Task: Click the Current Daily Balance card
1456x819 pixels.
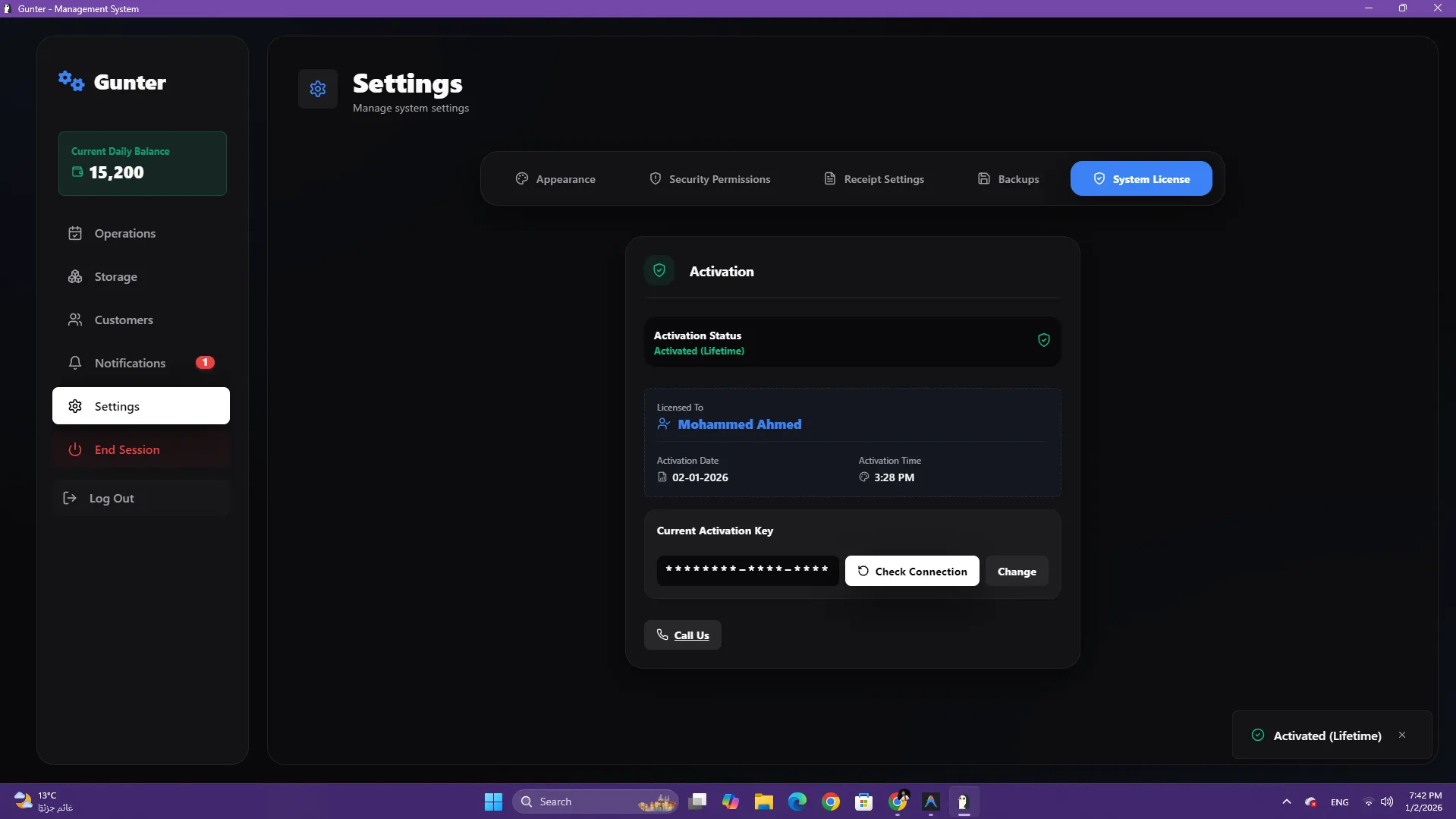Action: [x=143, y=163]
